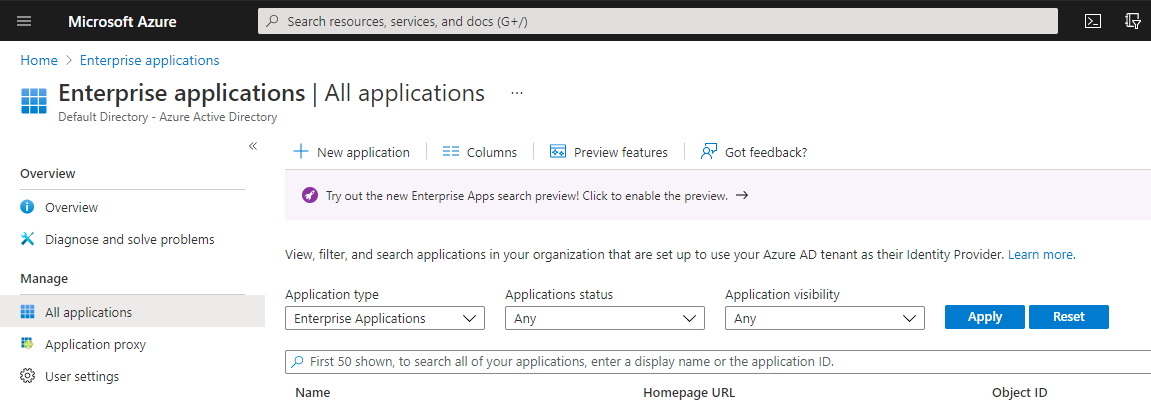This screenshot has height=405, width=1151.
Task: Open the Columns chooser icon
Action: coord(451,152)
